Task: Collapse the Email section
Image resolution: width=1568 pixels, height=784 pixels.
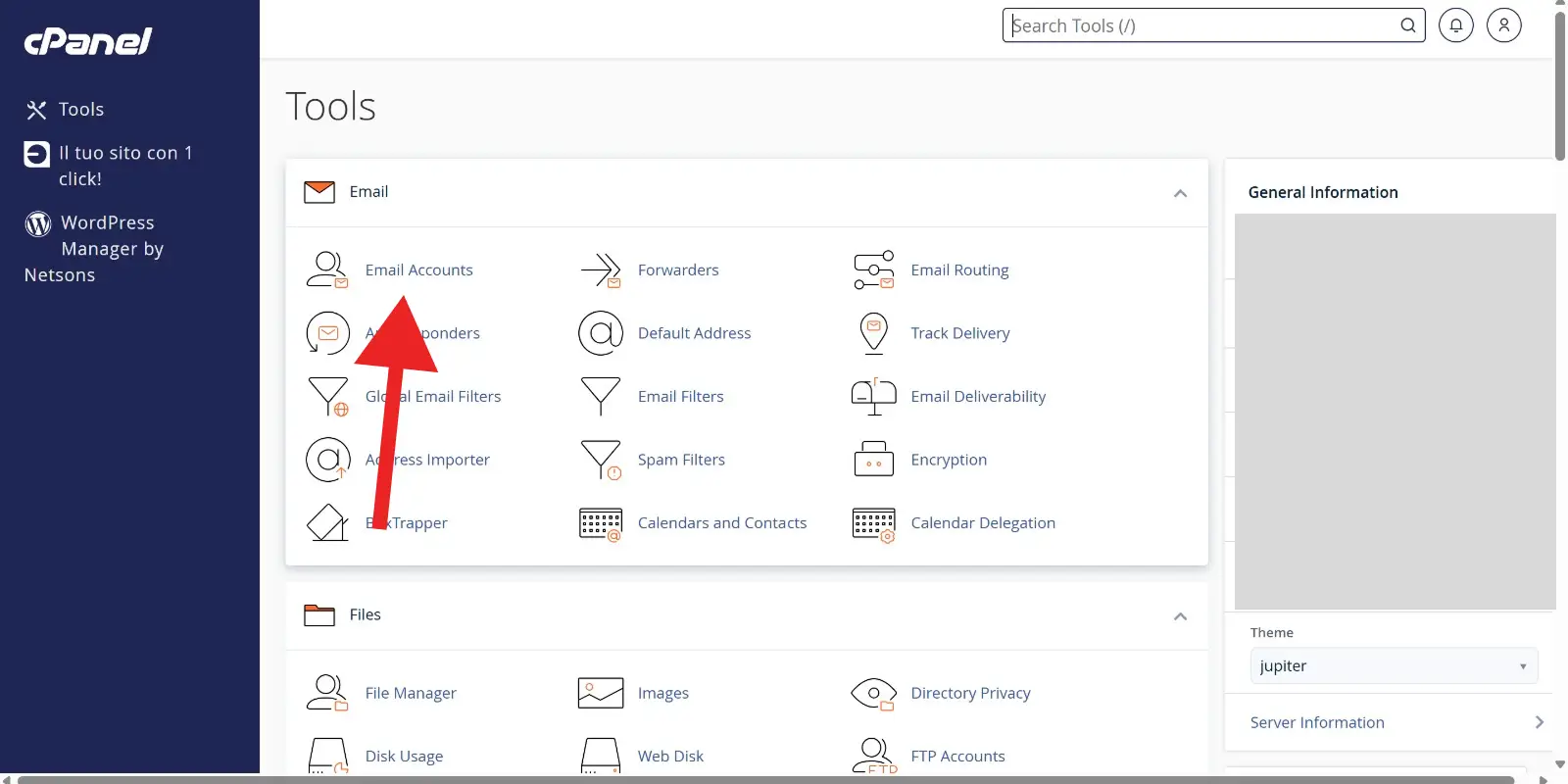Action: click(1180, 193)
